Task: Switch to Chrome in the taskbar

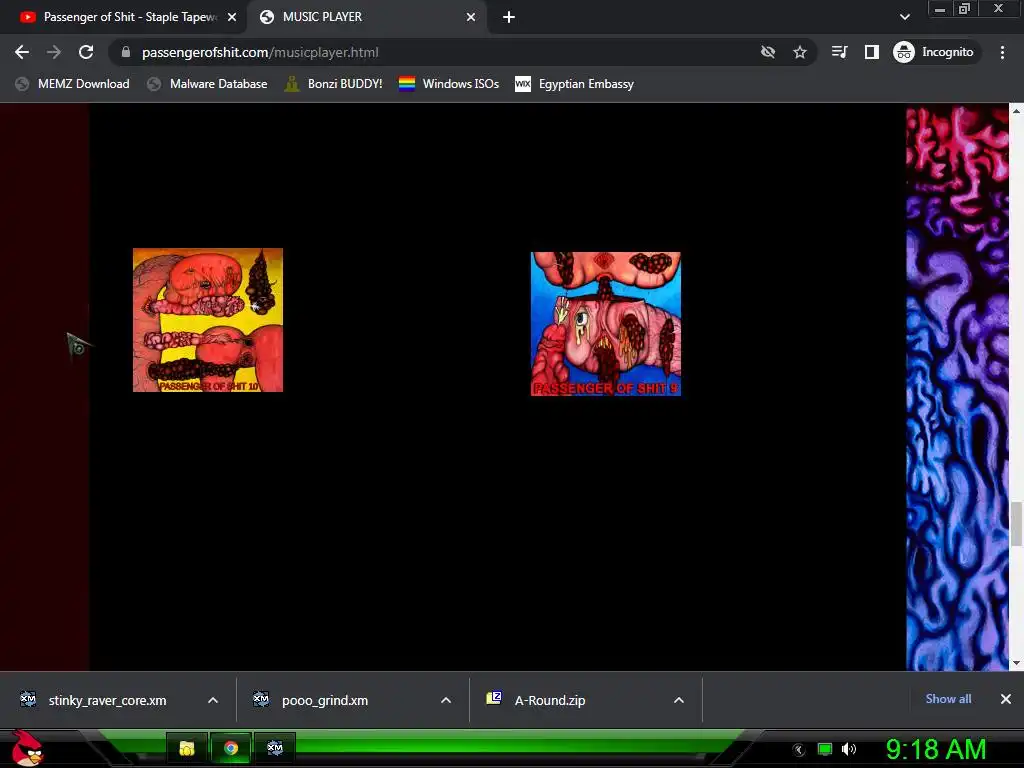Action: click(231, 748)
